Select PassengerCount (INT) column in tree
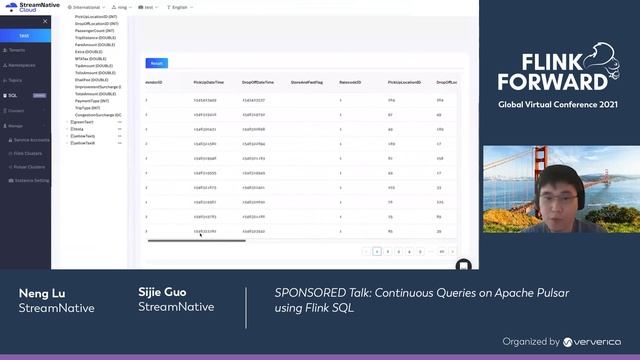The image size is (640, 360). [x=94, y=31]
